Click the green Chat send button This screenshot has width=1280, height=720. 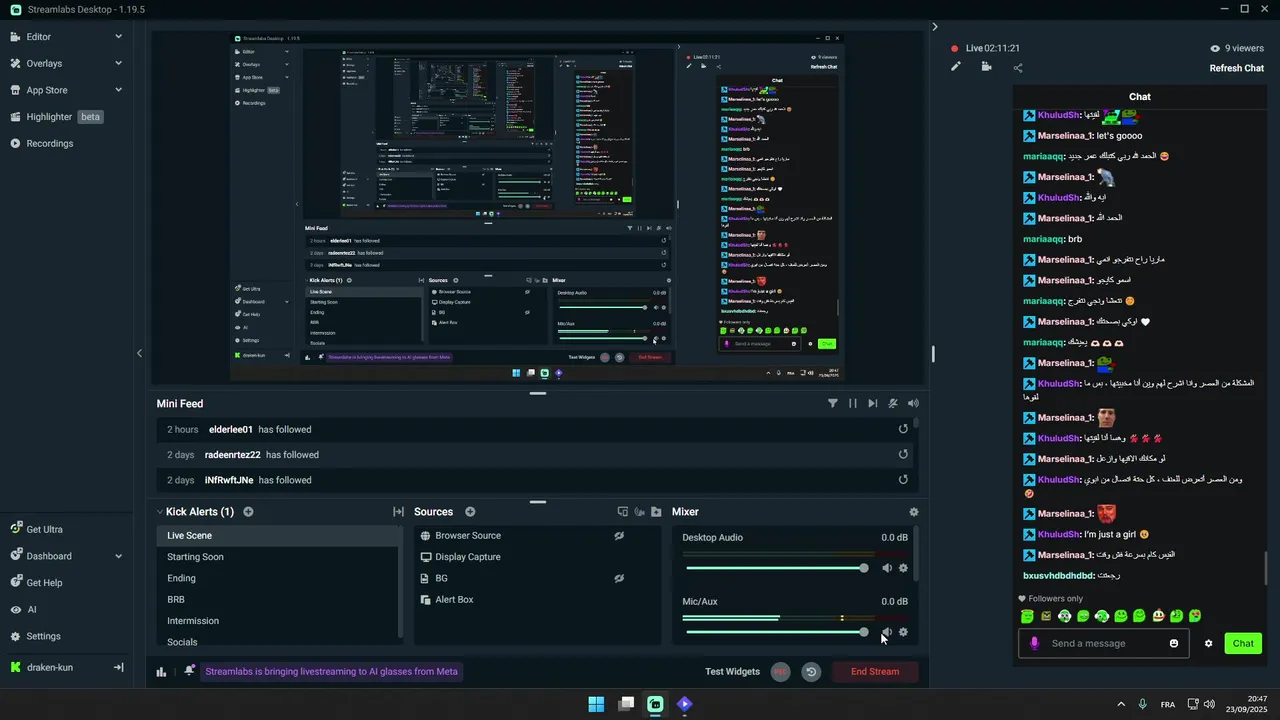(1243, 643)
